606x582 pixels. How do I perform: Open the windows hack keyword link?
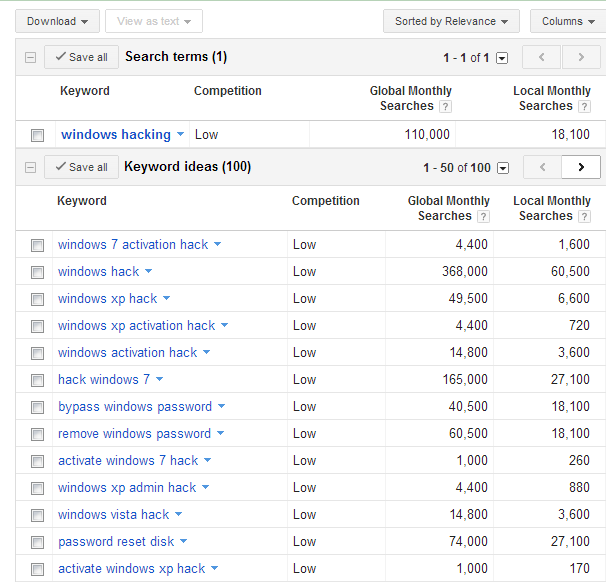99,272
